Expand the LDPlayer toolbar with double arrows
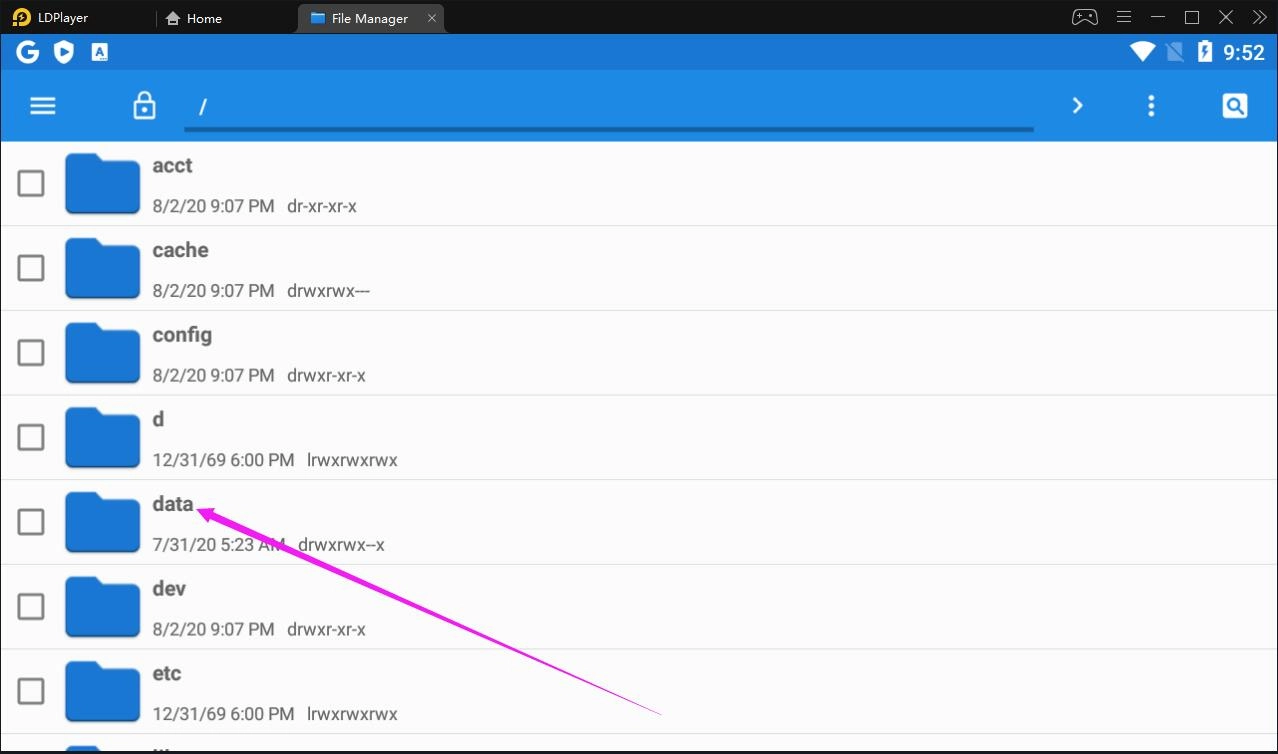The width and height of the screenshot is (1278, 754). [x=1259, y=16]
